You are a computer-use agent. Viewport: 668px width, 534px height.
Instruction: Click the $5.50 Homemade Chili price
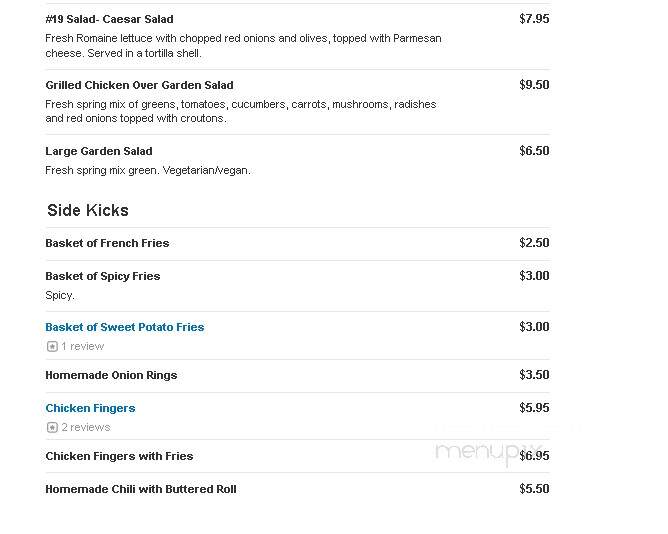point(534,489)
